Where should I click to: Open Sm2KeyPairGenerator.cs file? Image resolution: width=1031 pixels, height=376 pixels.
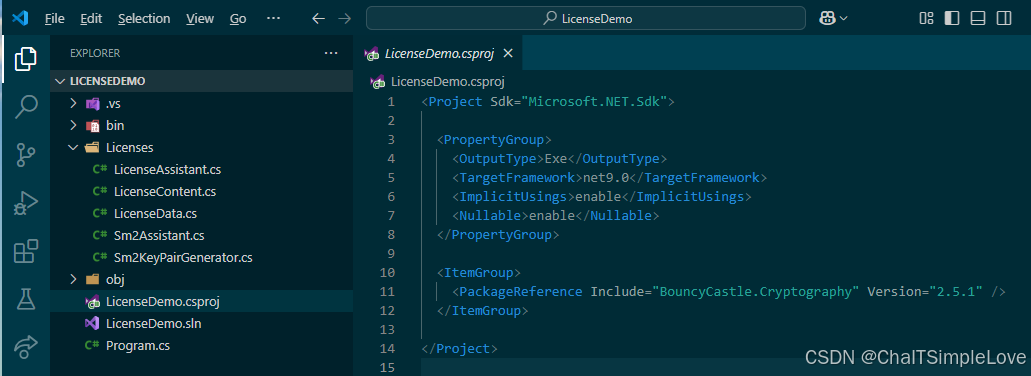click(183, 258)
